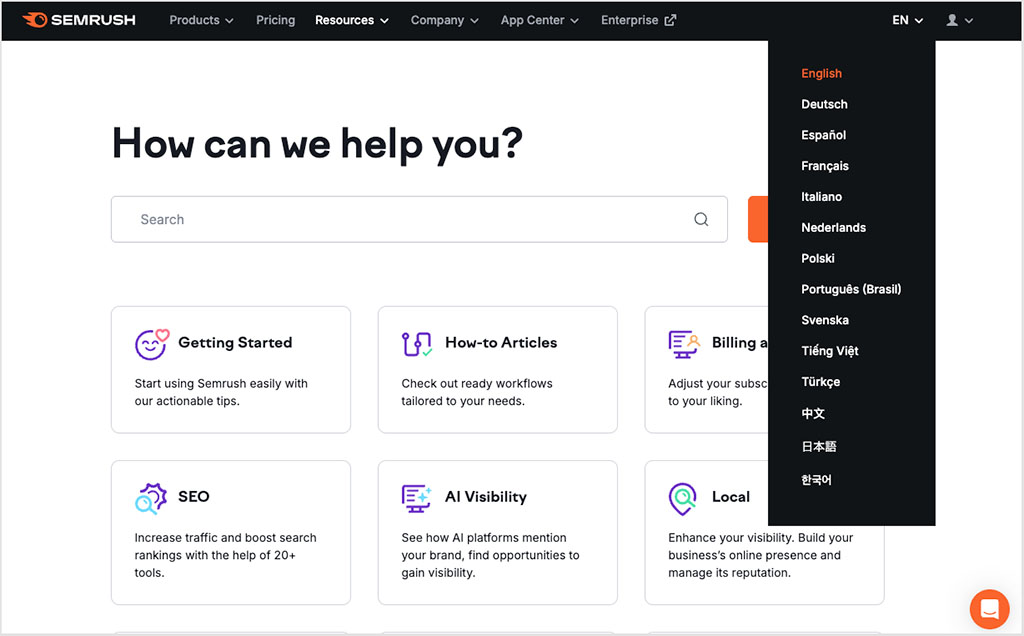Click the user account profile icon
1024x636 pixels.
click(x=951, y=20)
